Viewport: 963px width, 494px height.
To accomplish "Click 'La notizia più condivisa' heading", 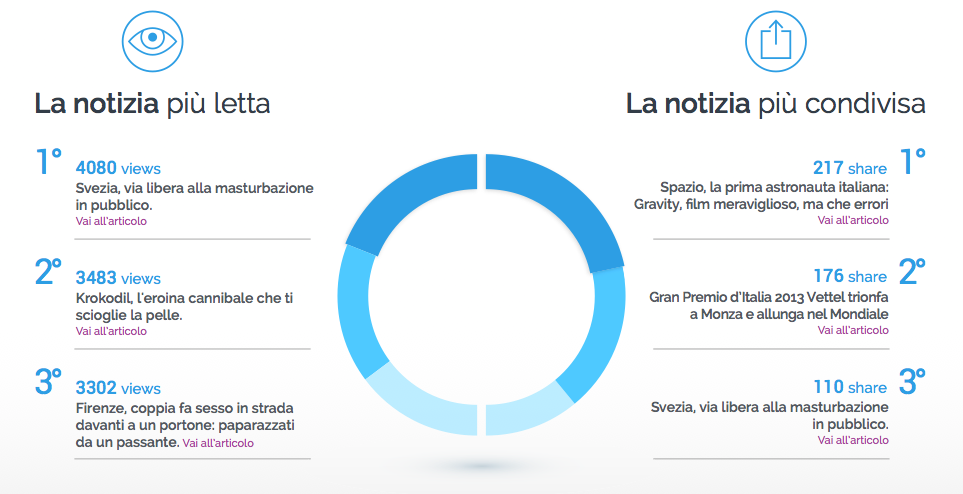I will tap(775, 104).
